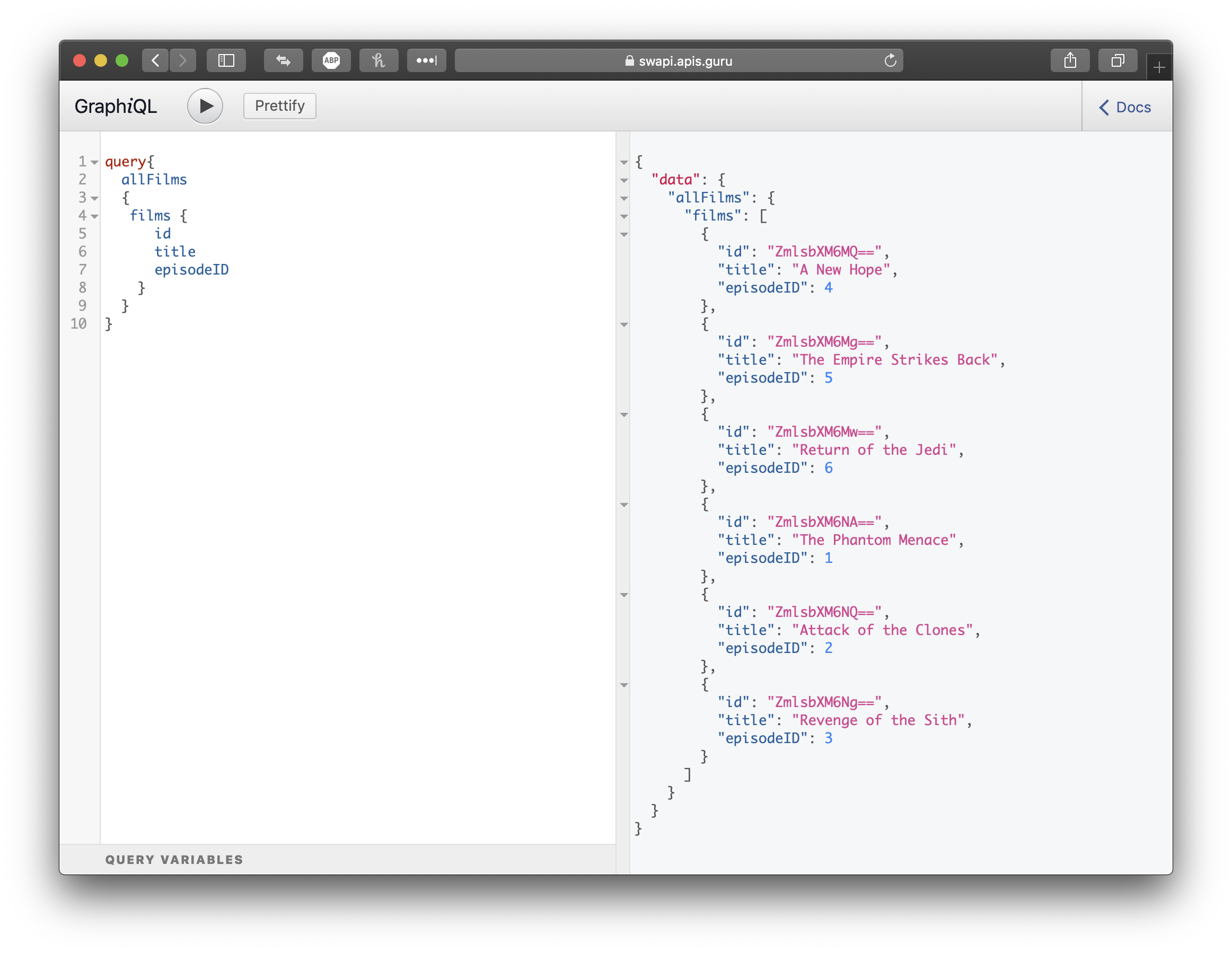Click the AdBlock Plus extension icon
The width and height of the screenshot is (1232, 953).
point(331,60)
